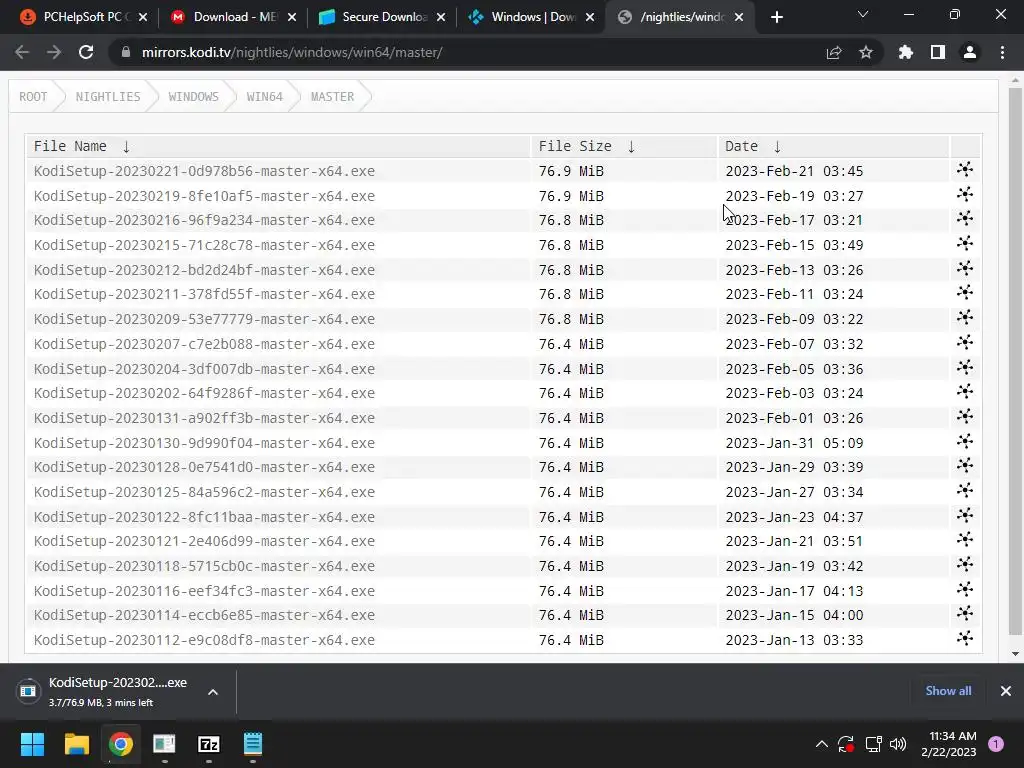
Task: Download KodiSetup-20230219-8fe10af5-master-x64.exe
Action: [x=204, y=196]
